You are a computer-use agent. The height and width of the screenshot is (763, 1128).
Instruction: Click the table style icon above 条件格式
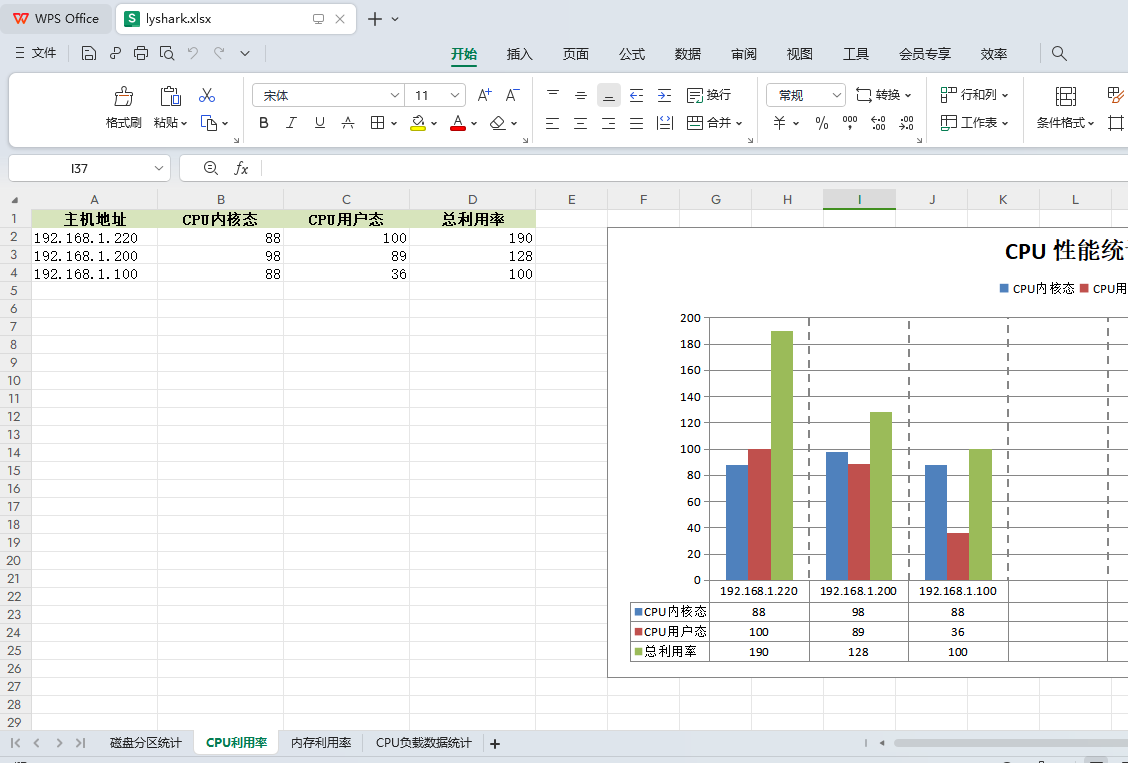click(1065, 96)
